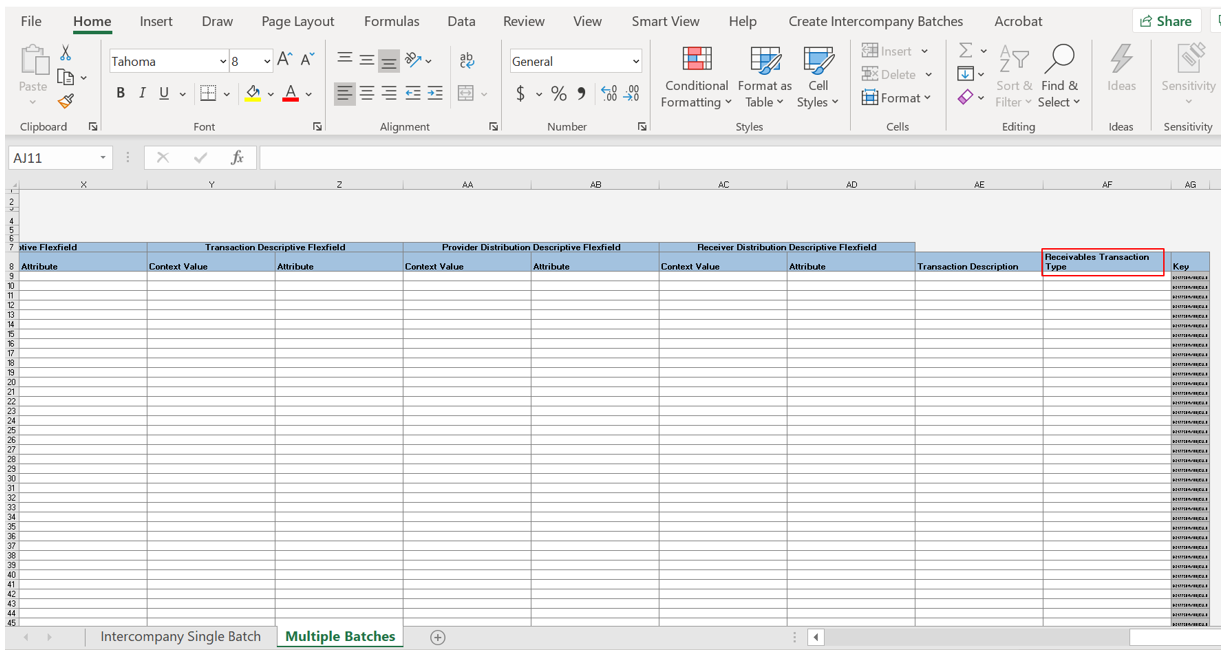1224x650 pixels.
Task: Click the Ideas lightning icon
Action: 1121,60
